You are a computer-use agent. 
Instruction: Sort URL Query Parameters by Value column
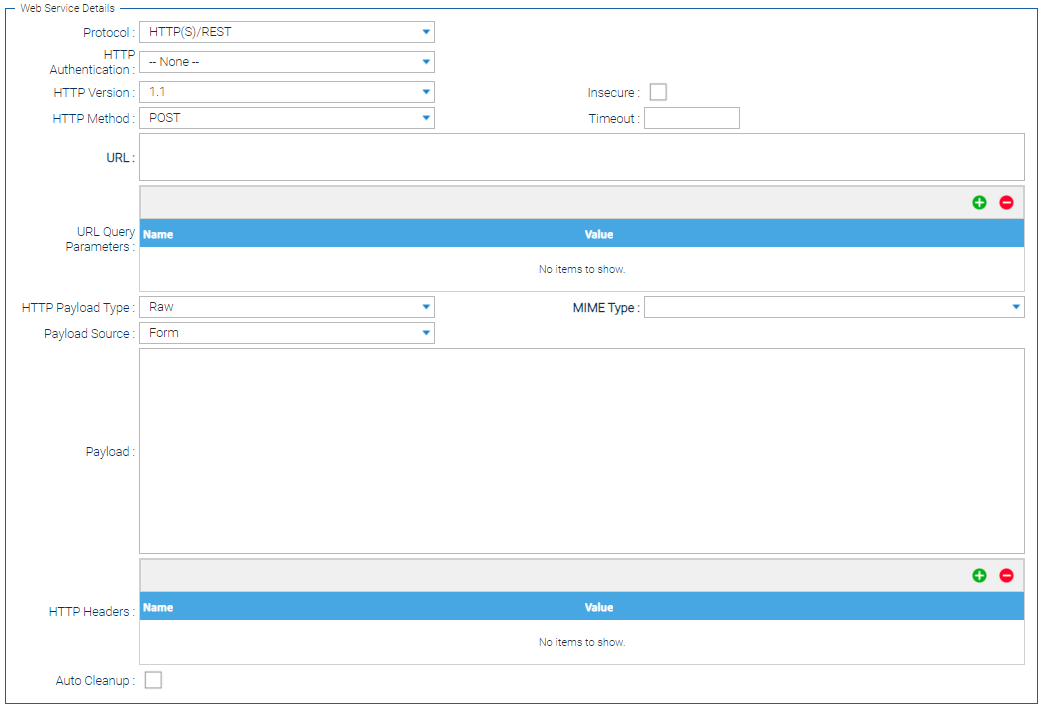(599, 234)
